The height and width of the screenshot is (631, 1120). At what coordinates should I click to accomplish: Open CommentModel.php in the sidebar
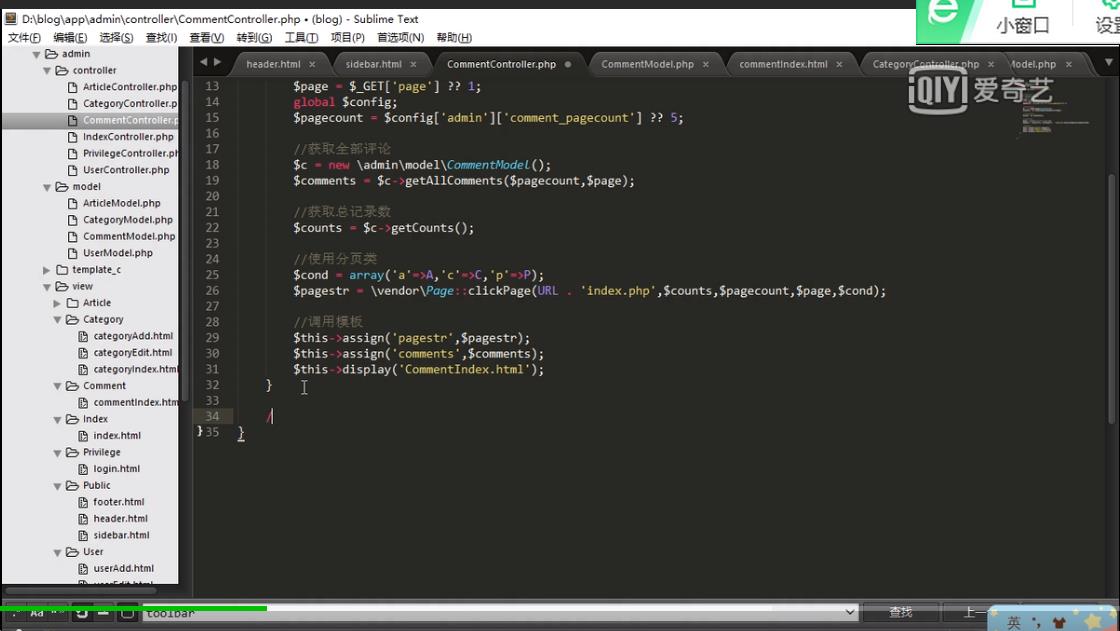(128, 237)
